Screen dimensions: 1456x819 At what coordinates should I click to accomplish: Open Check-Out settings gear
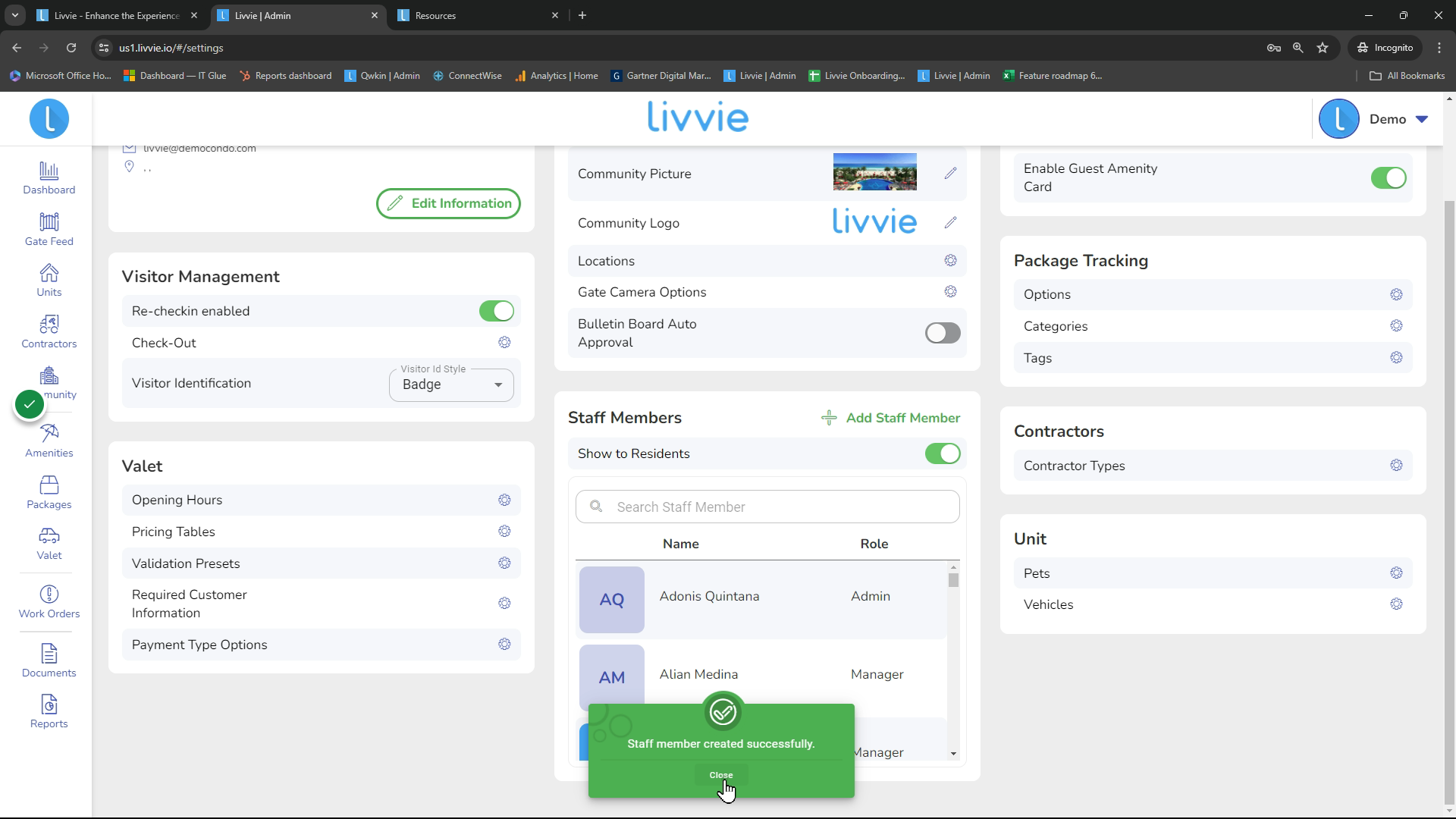[x=504, y=343]
